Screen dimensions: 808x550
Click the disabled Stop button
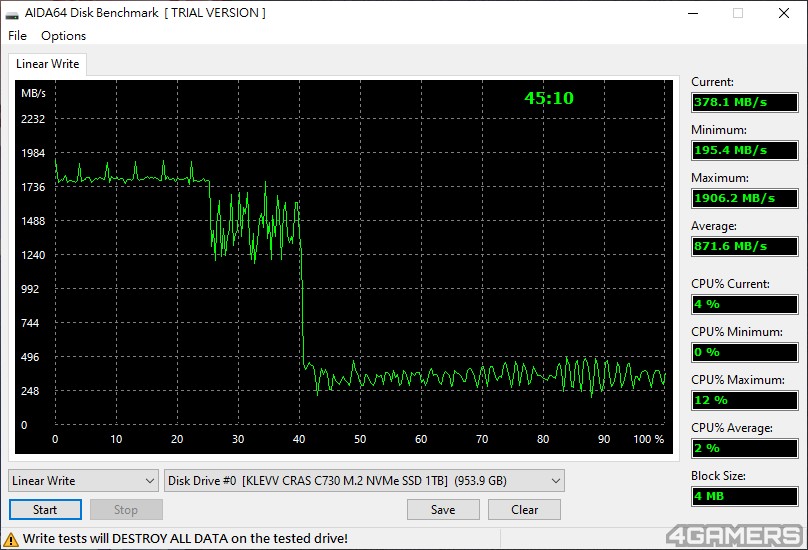(126, 510)
